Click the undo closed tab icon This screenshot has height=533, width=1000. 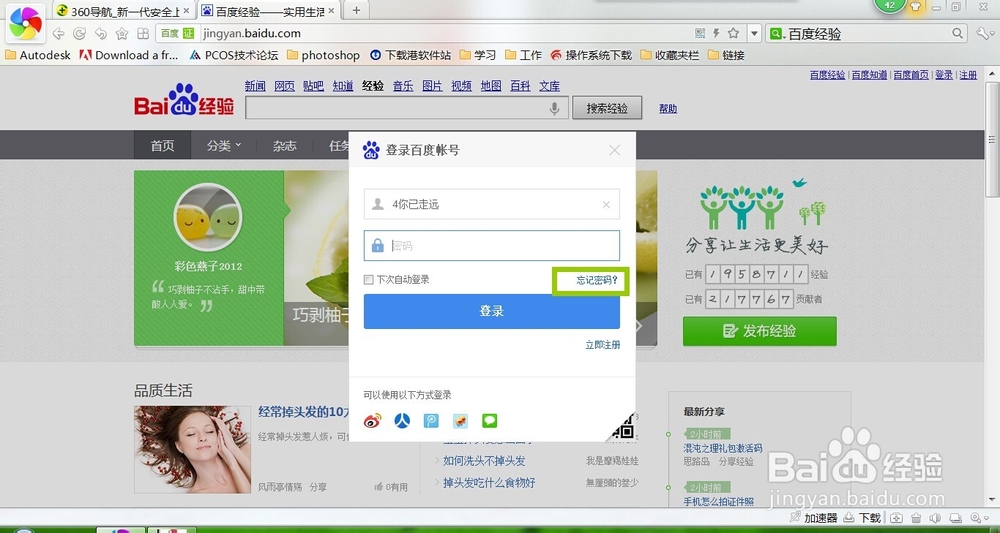[x=101, y=34]
